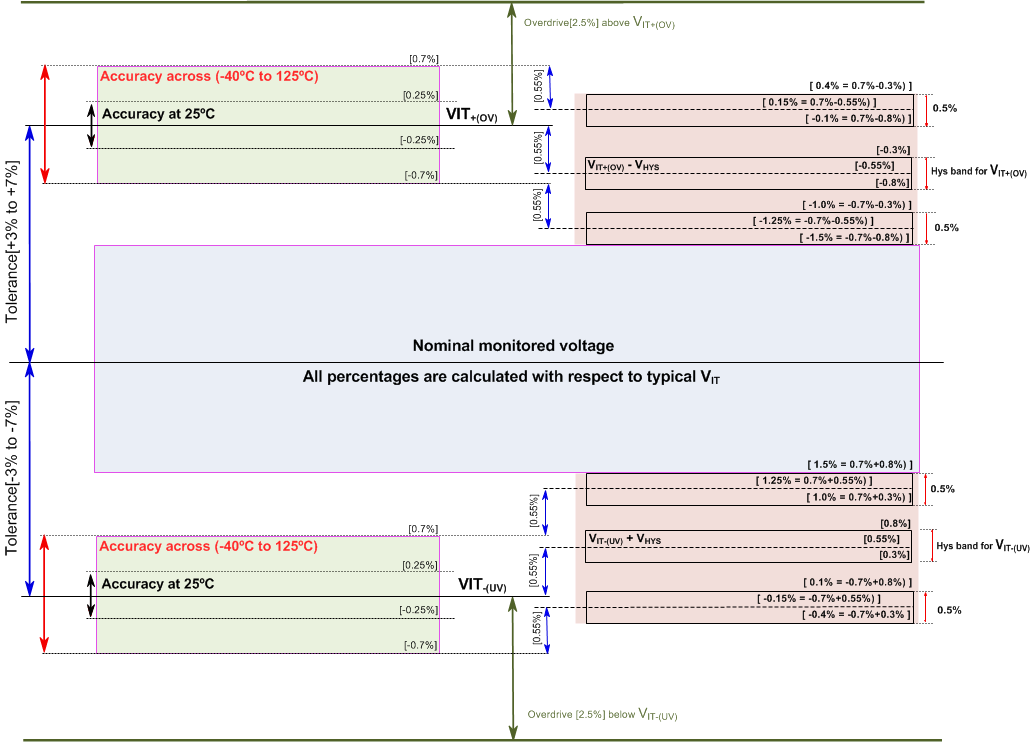Screen dimensions: 1031x742
Task: Click the '[ -0.15% = -0.7%+0.55%) ]' equation
Action: pyautogui.click(x=818, y=598)
